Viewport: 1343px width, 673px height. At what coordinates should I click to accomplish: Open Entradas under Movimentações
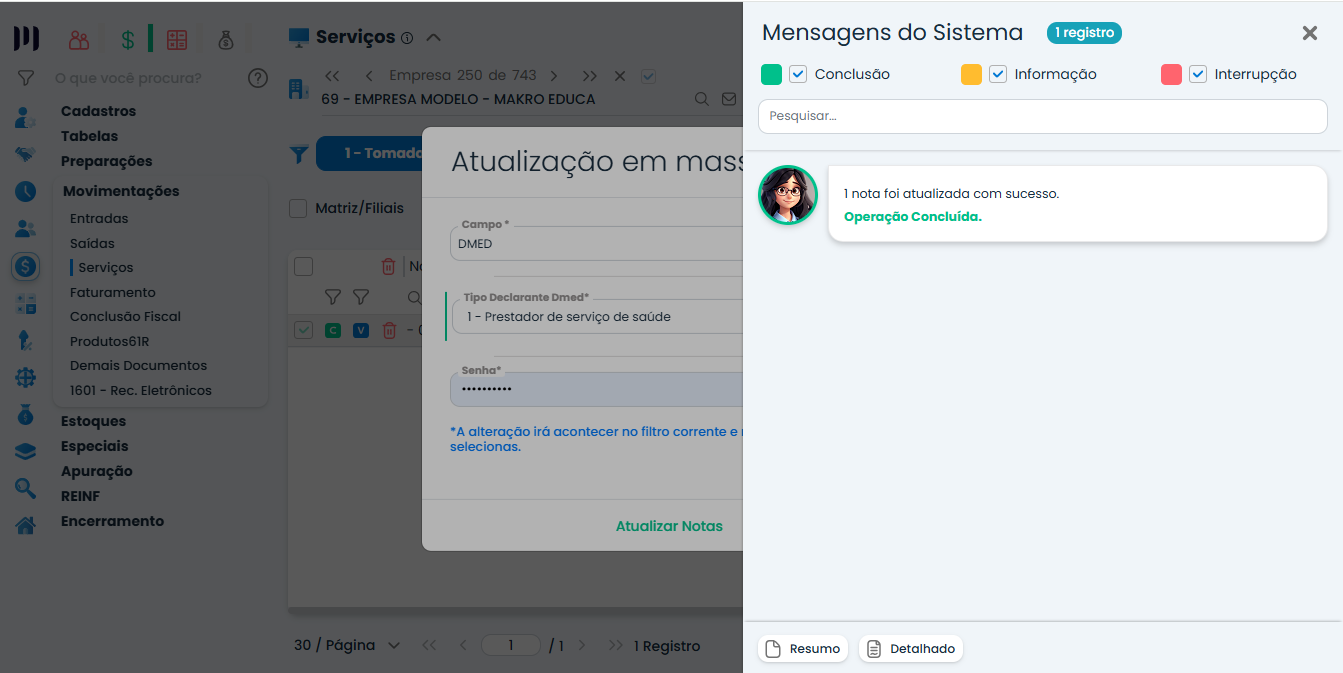pos(99,218)
